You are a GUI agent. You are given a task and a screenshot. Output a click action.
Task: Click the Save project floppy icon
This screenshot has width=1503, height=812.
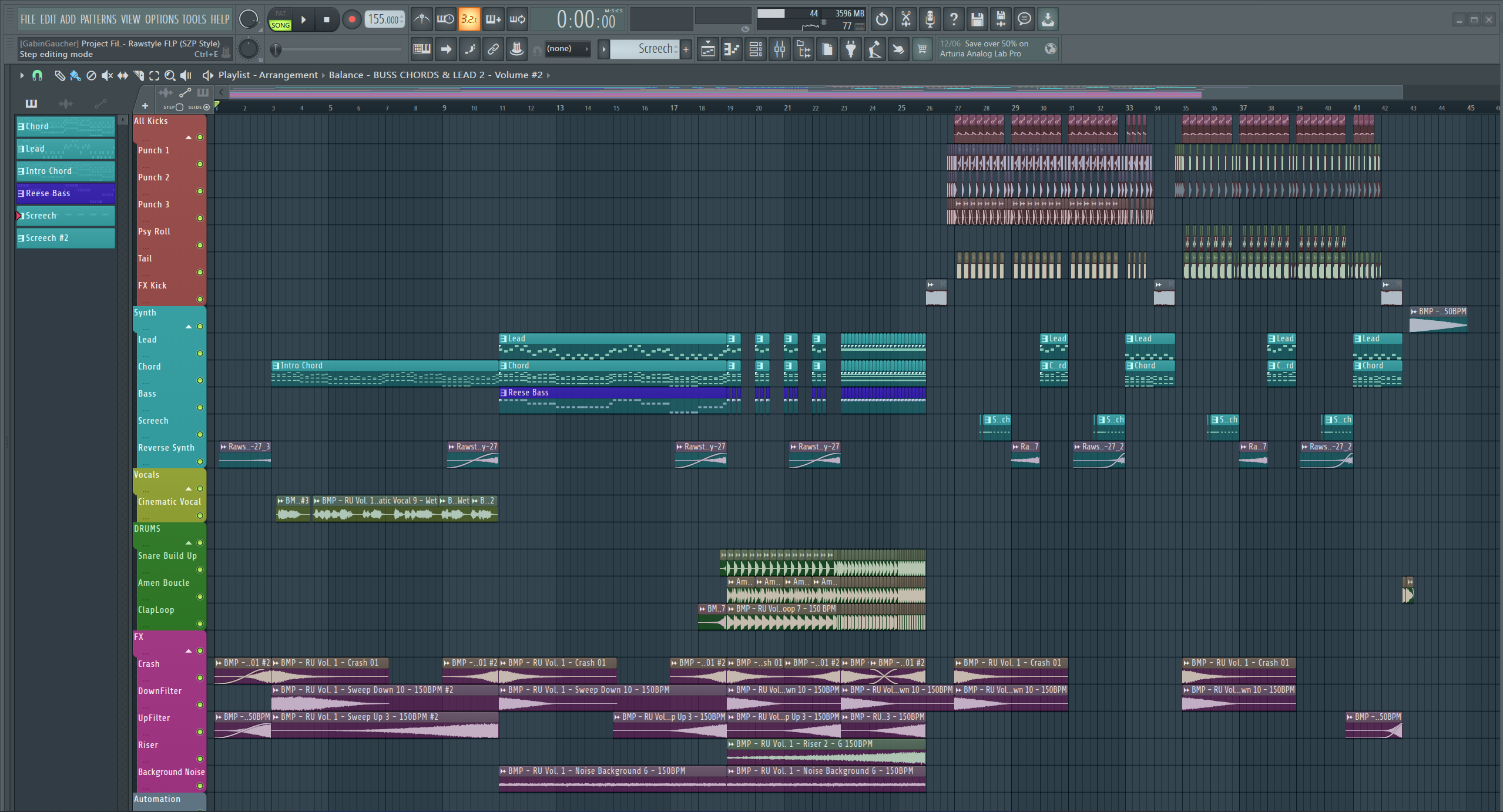click(977, 19)
